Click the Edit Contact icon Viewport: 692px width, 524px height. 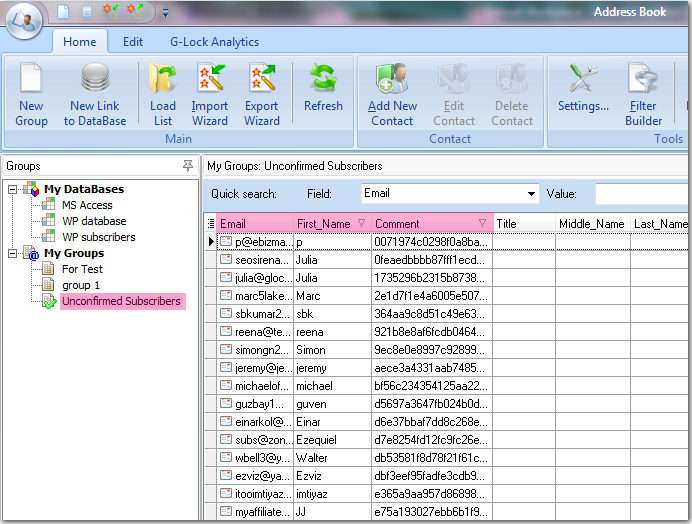tap(453, 79)
